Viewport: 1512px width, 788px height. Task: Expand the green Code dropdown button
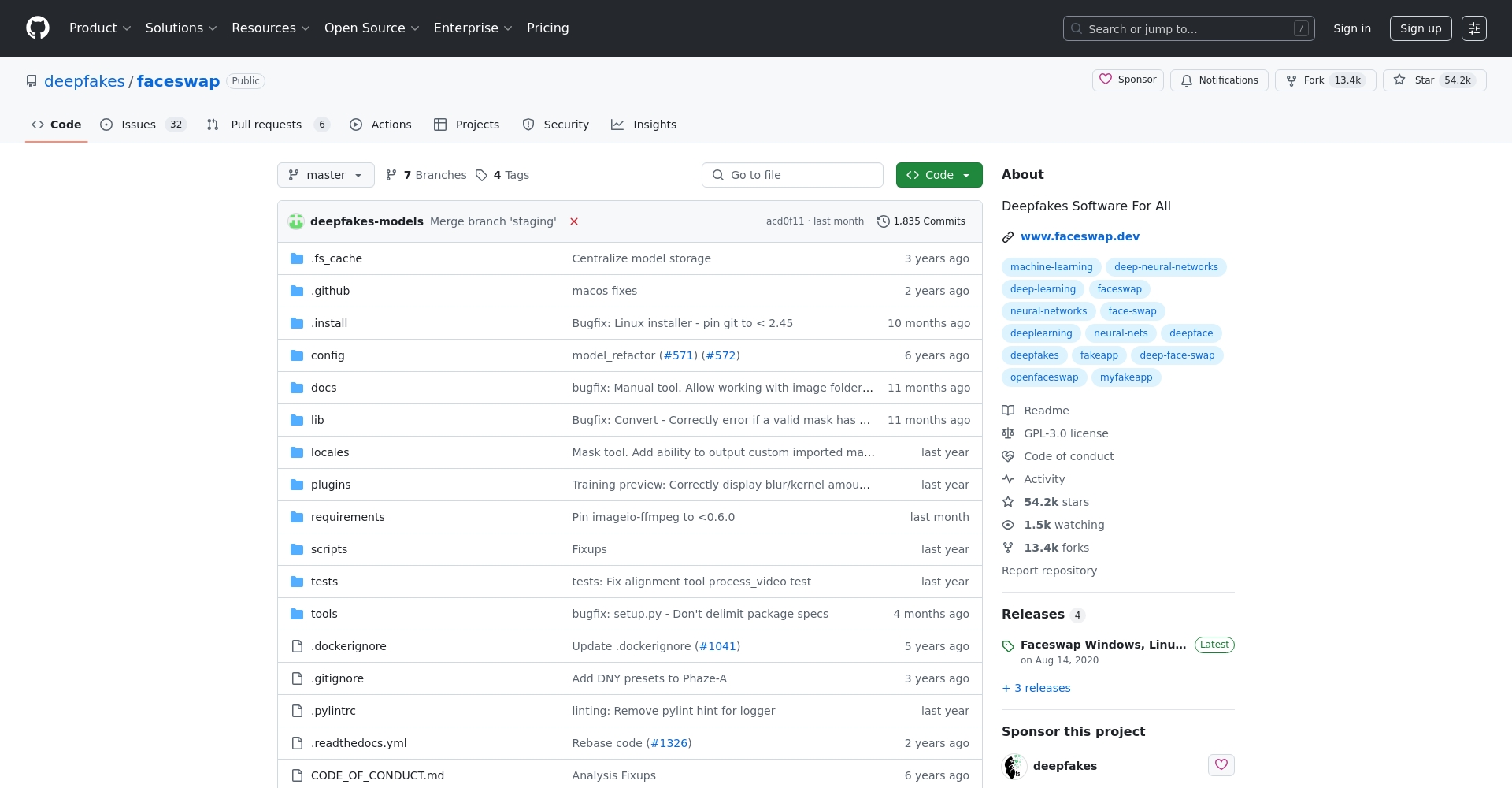click(x=939, y=175)
